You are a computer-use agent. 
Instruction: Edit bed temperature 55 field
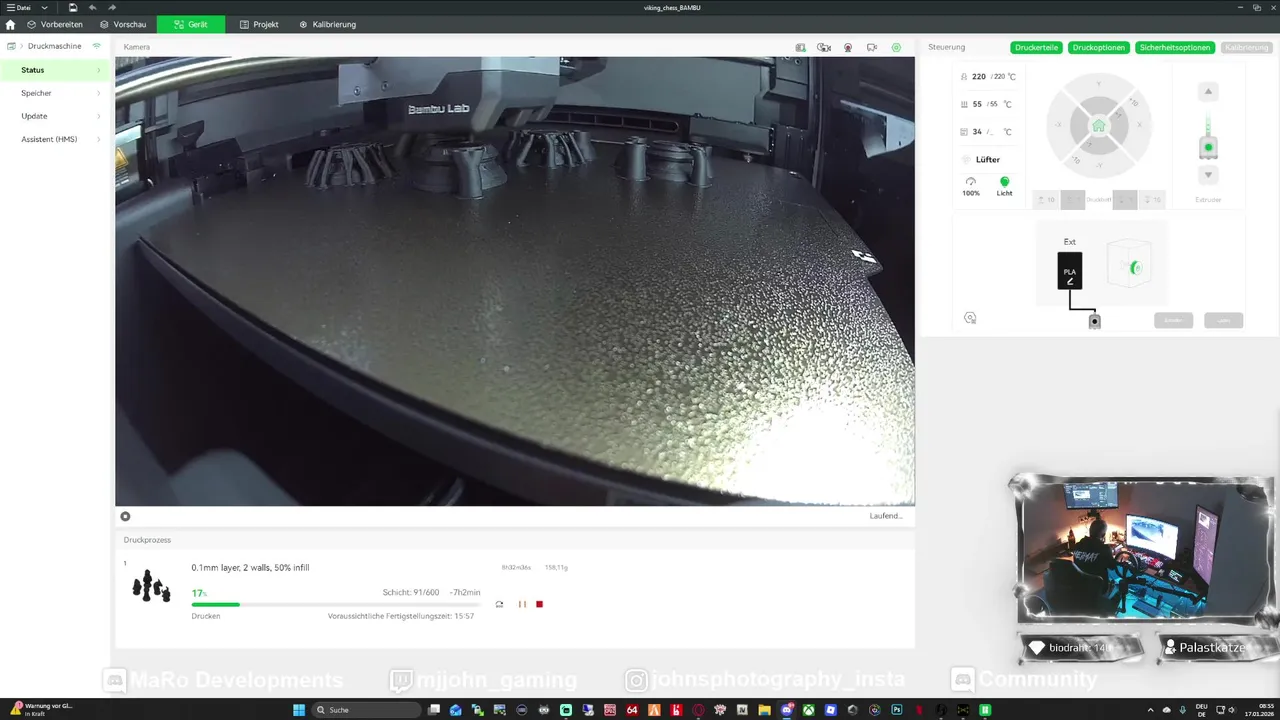[x=987, y=104]
